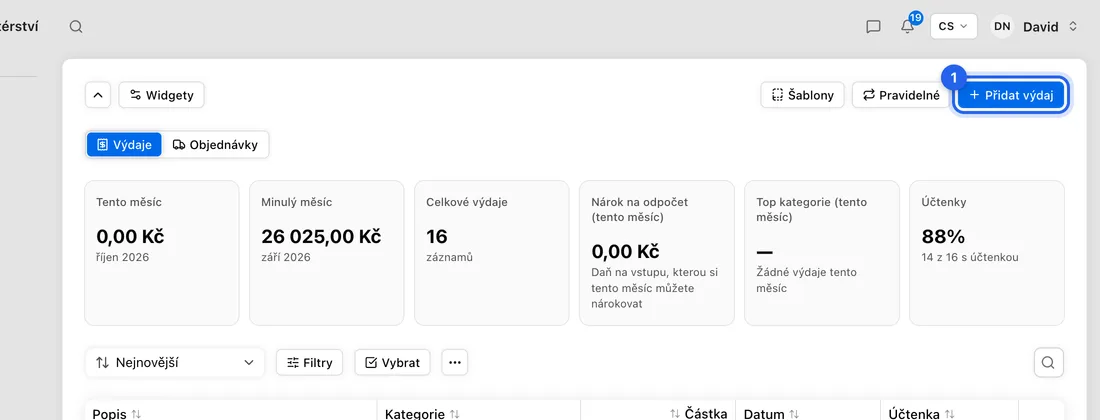This screenshot has width=1100, height=420.
Task: Open the chat messages icon
Action: tap(873, 27)
